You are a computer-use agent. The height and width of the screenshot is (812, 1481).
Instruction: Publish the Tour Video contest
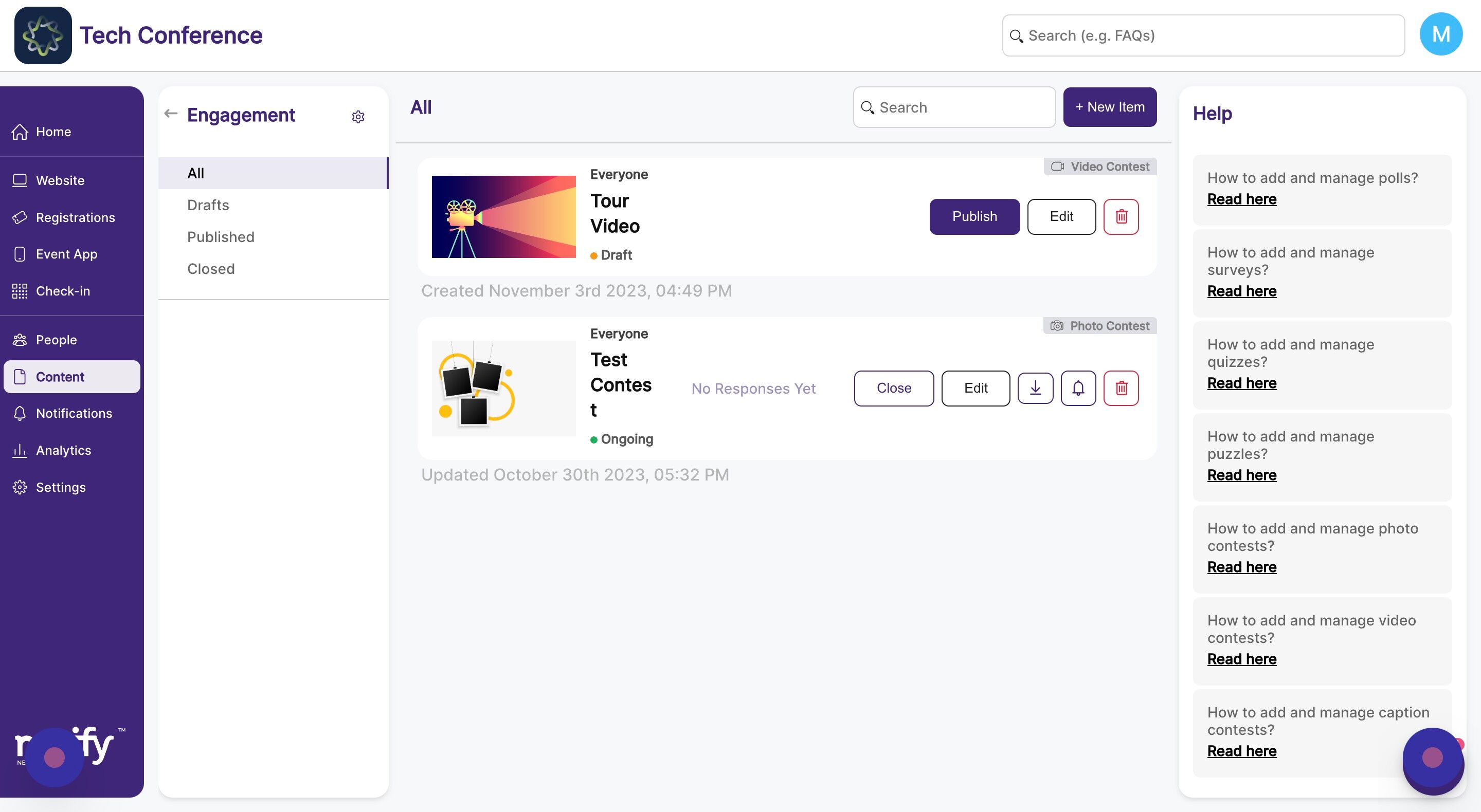[x=974, y=217]
